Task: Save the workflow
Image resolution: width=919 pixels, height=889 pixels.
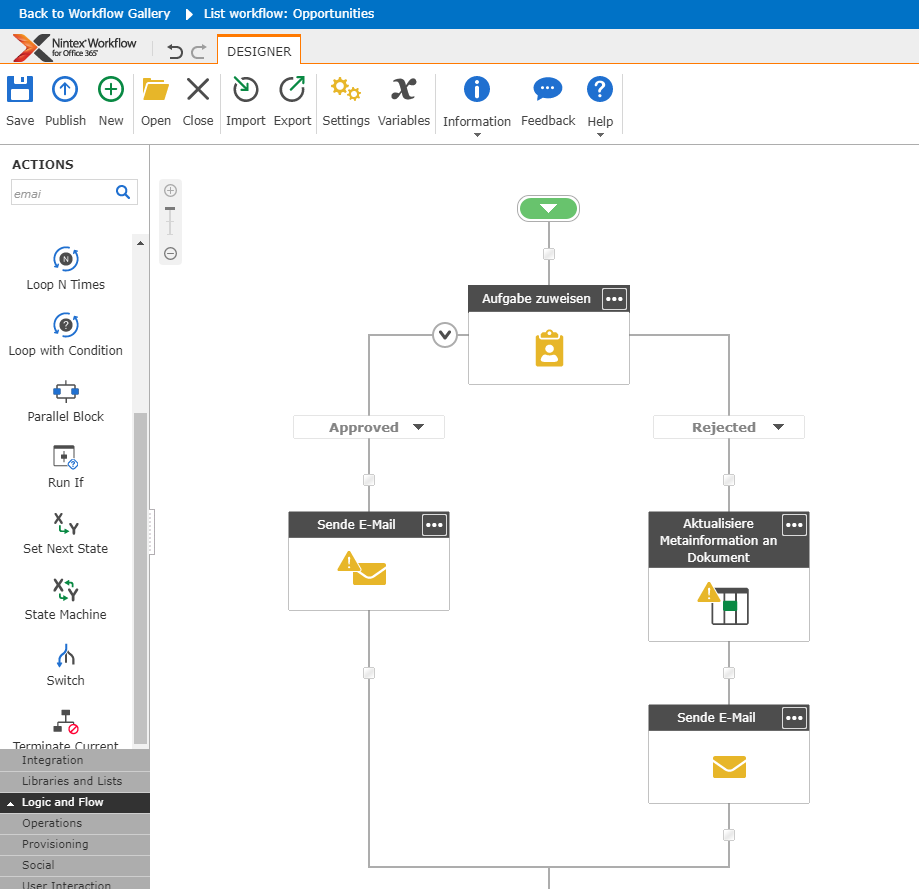Action: point(20,101)
